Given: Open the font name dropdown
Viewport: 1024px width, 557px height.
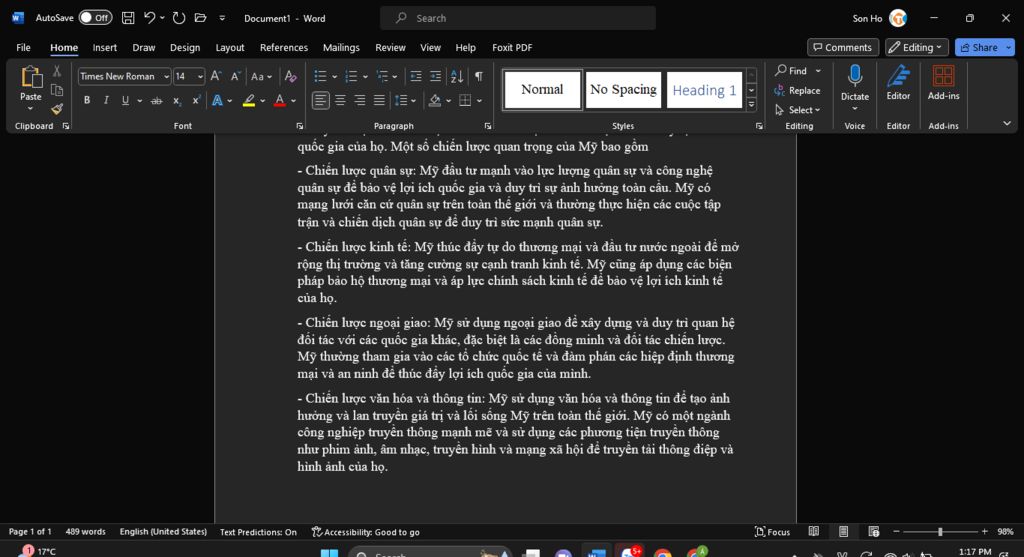Looking at the screenshot, I should pos(167,77).
